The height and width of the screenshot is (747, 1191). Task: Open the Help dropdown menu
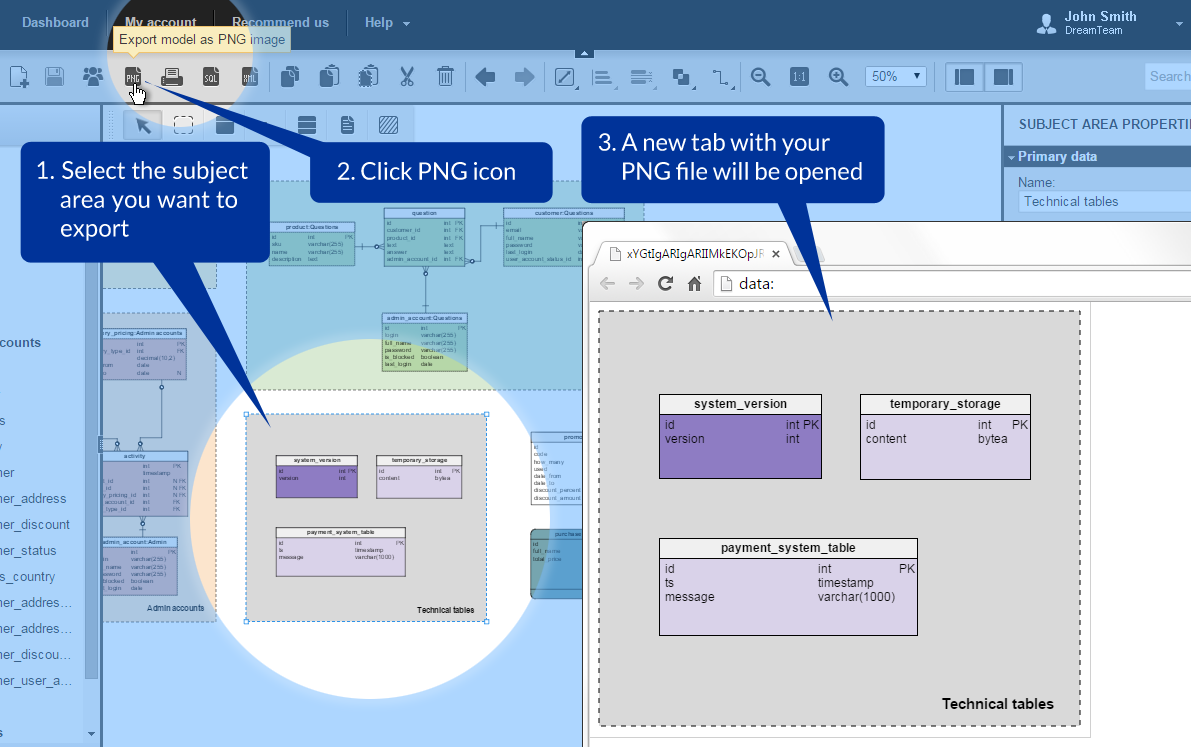pyautogui.click(x=387, y=23)
